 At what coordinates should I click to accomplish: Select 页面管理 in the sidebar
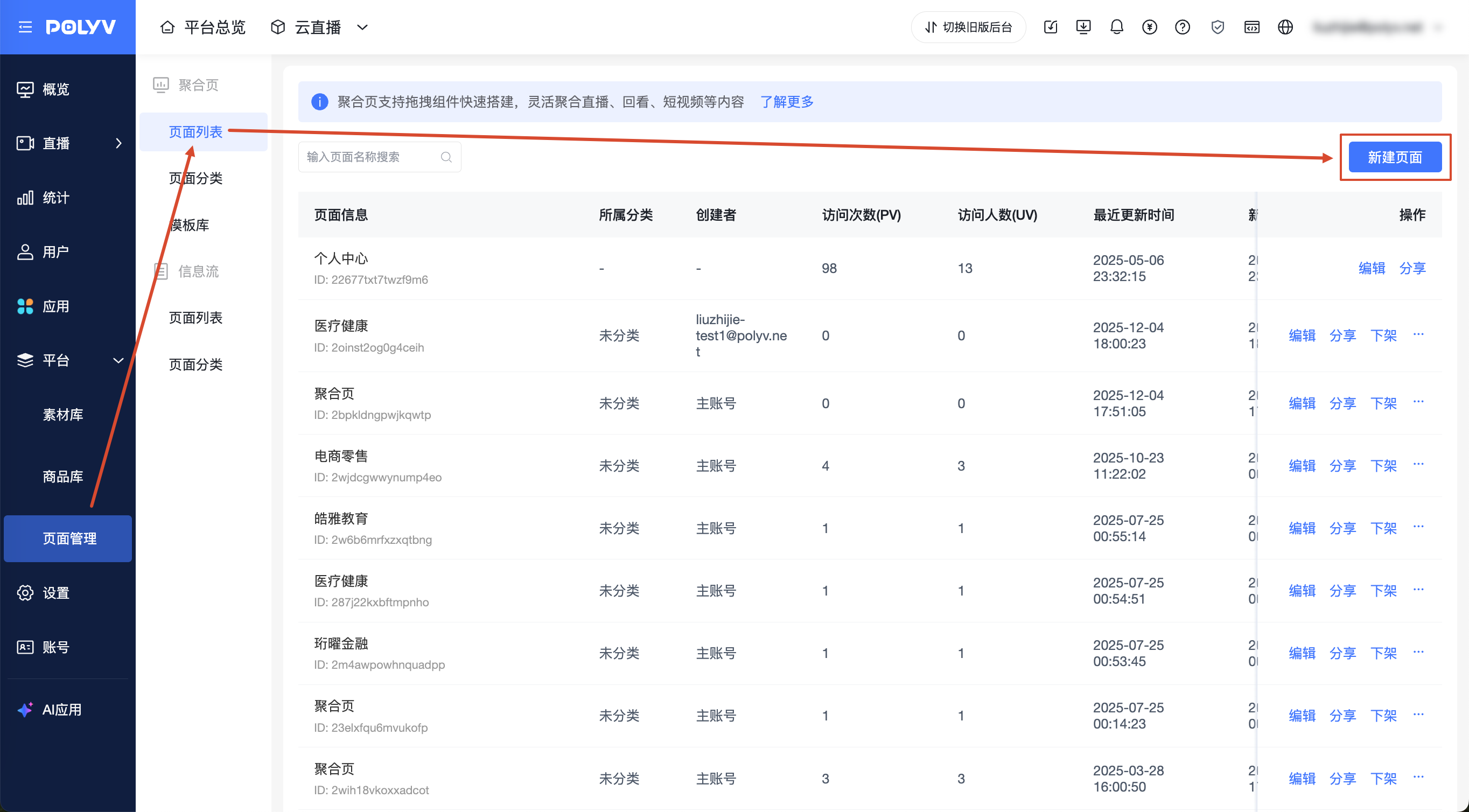point(68,539)
